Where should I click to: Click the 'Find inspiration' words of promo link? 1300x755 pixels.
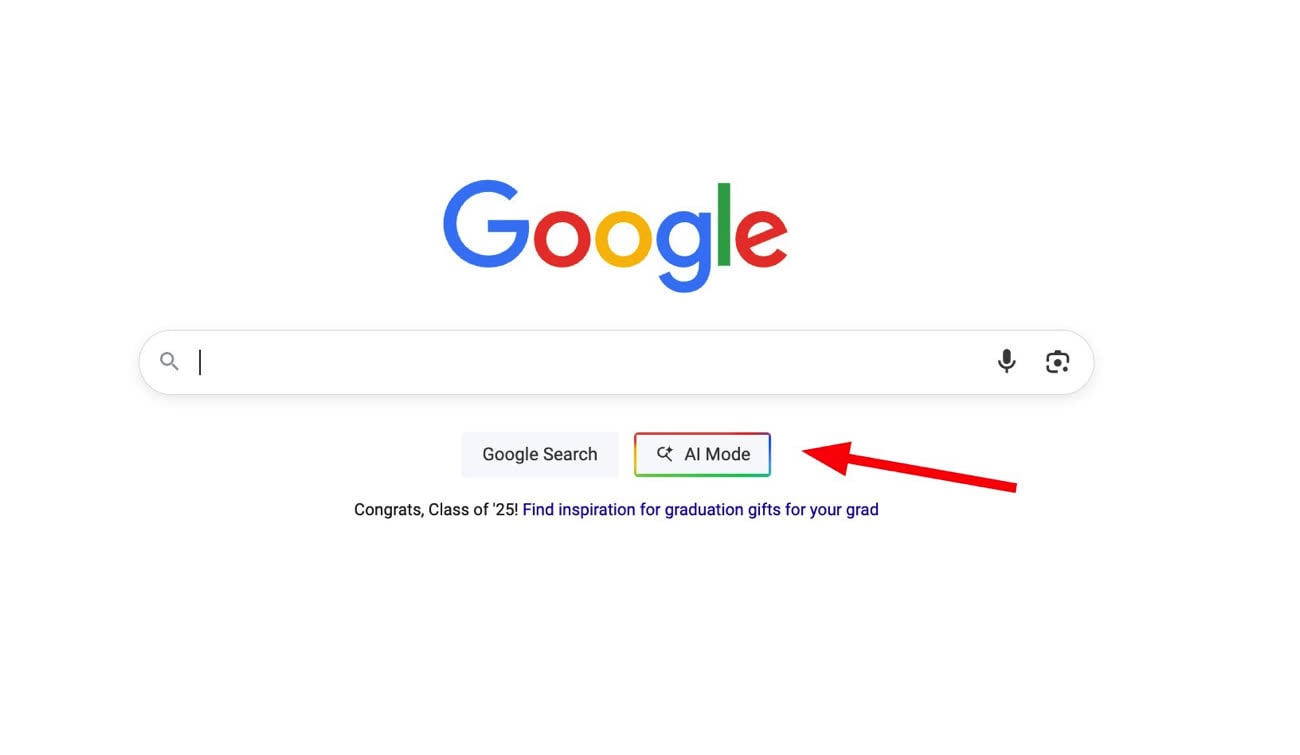[578, 510]
